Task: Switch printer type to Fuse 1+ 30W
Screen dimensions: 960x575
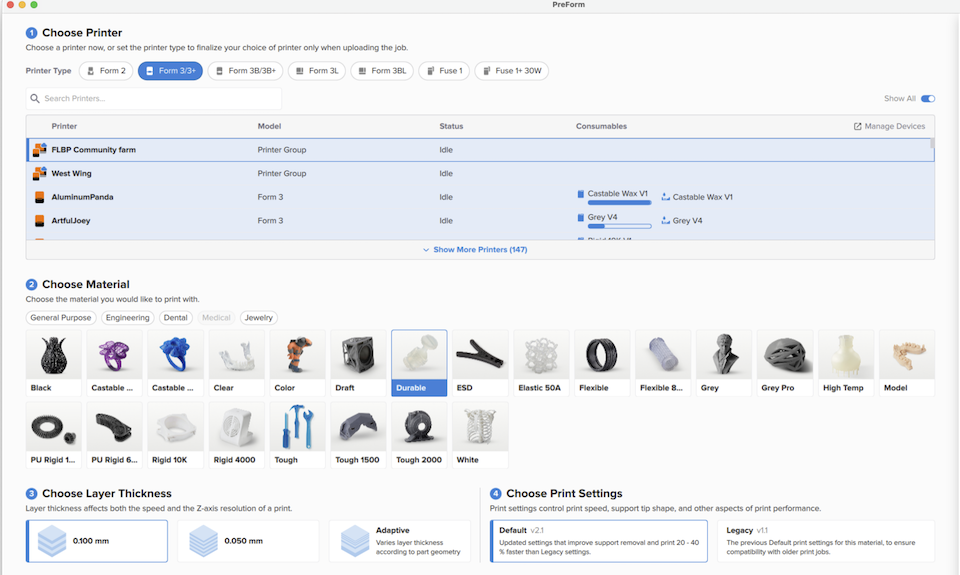Action: (512, 70)
